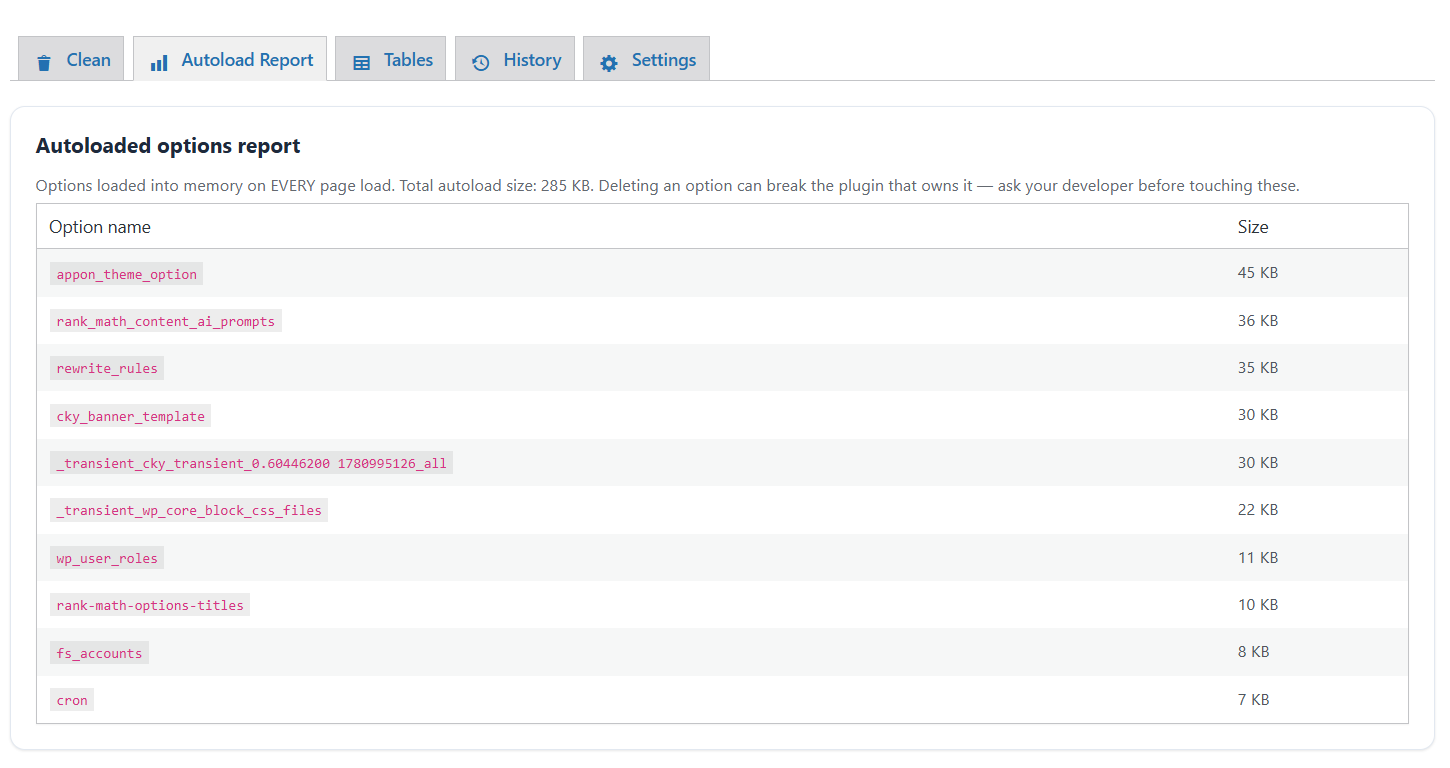Select the appon_theme_option option name
Image resolution: width=1450 pixels, height=768 pixels.
pyautogui.click(x=127, y=274)
